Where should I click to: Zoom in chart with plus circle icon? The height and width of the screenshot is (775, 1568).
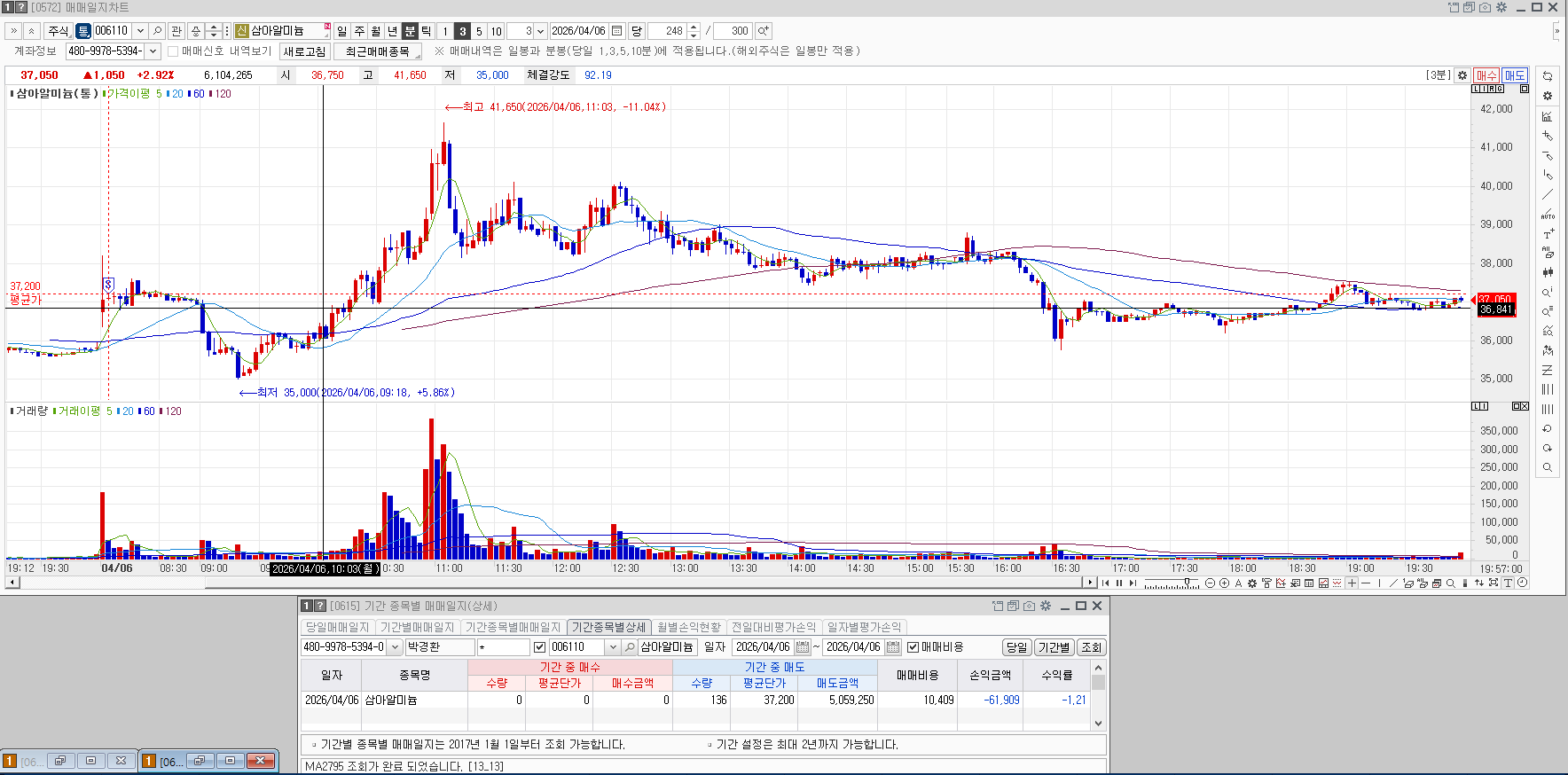click(x=1224, y=583)
